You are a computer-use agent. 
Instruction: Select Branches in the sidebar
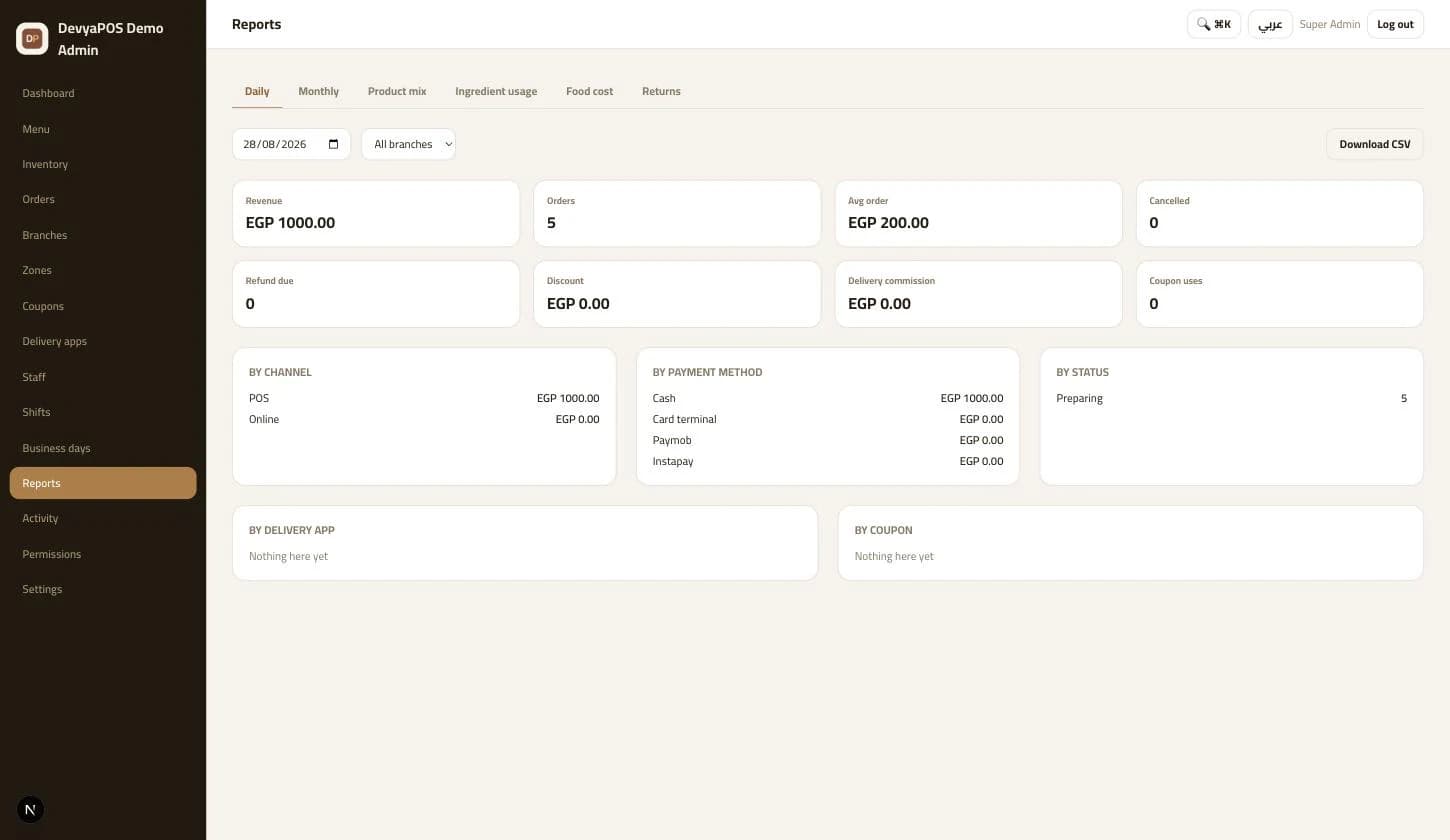(103, 235)
